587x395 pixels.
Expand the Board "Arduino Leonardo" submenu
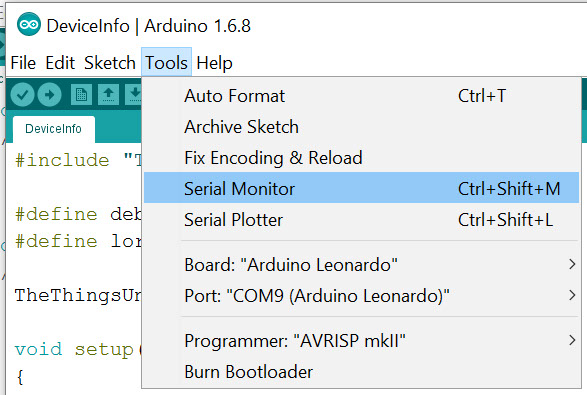[361, 265]
